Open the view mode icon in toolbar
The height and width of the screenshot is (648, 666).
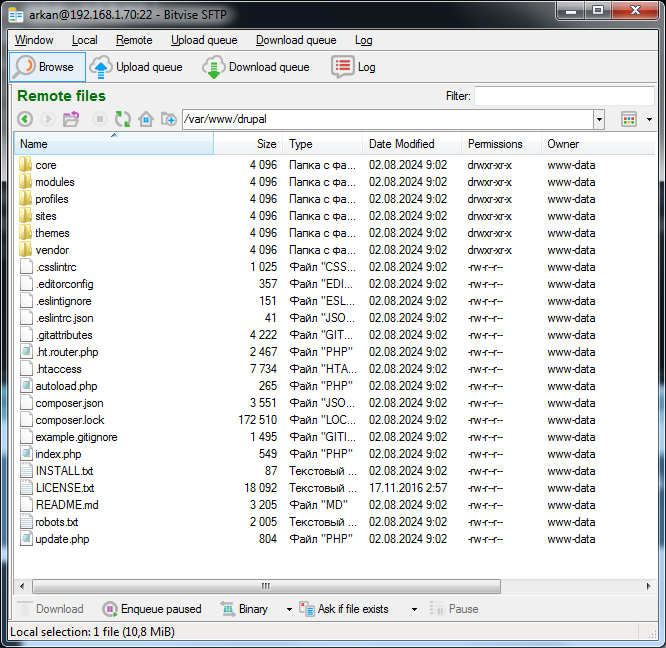629,119
